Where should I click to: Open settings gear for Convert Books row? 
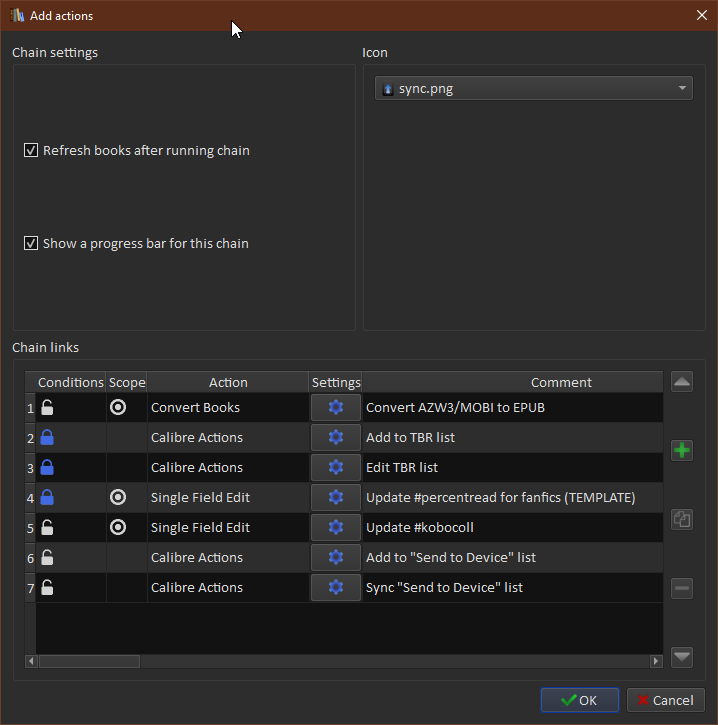tap(336, 407)
